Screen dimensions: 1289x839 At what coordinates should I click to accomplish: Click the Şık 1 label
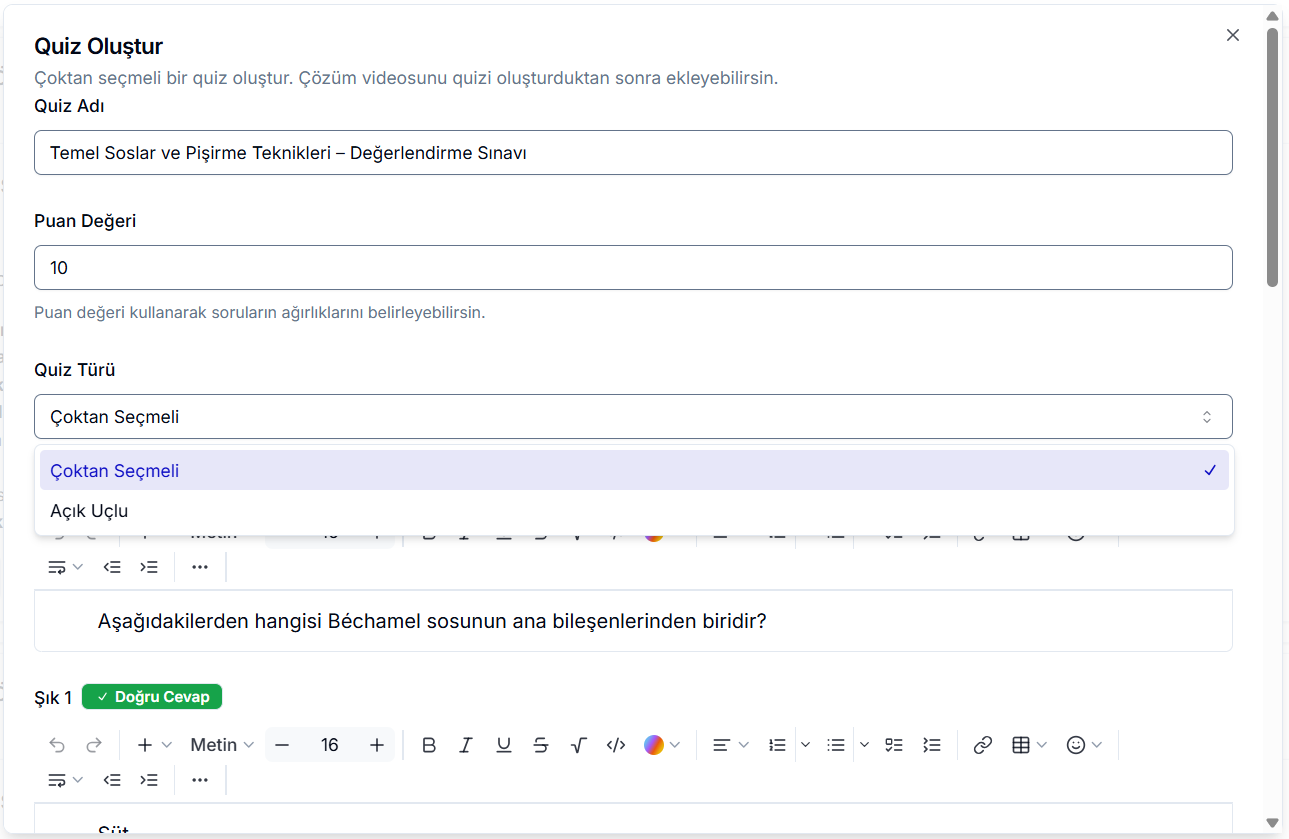[53, 697]
